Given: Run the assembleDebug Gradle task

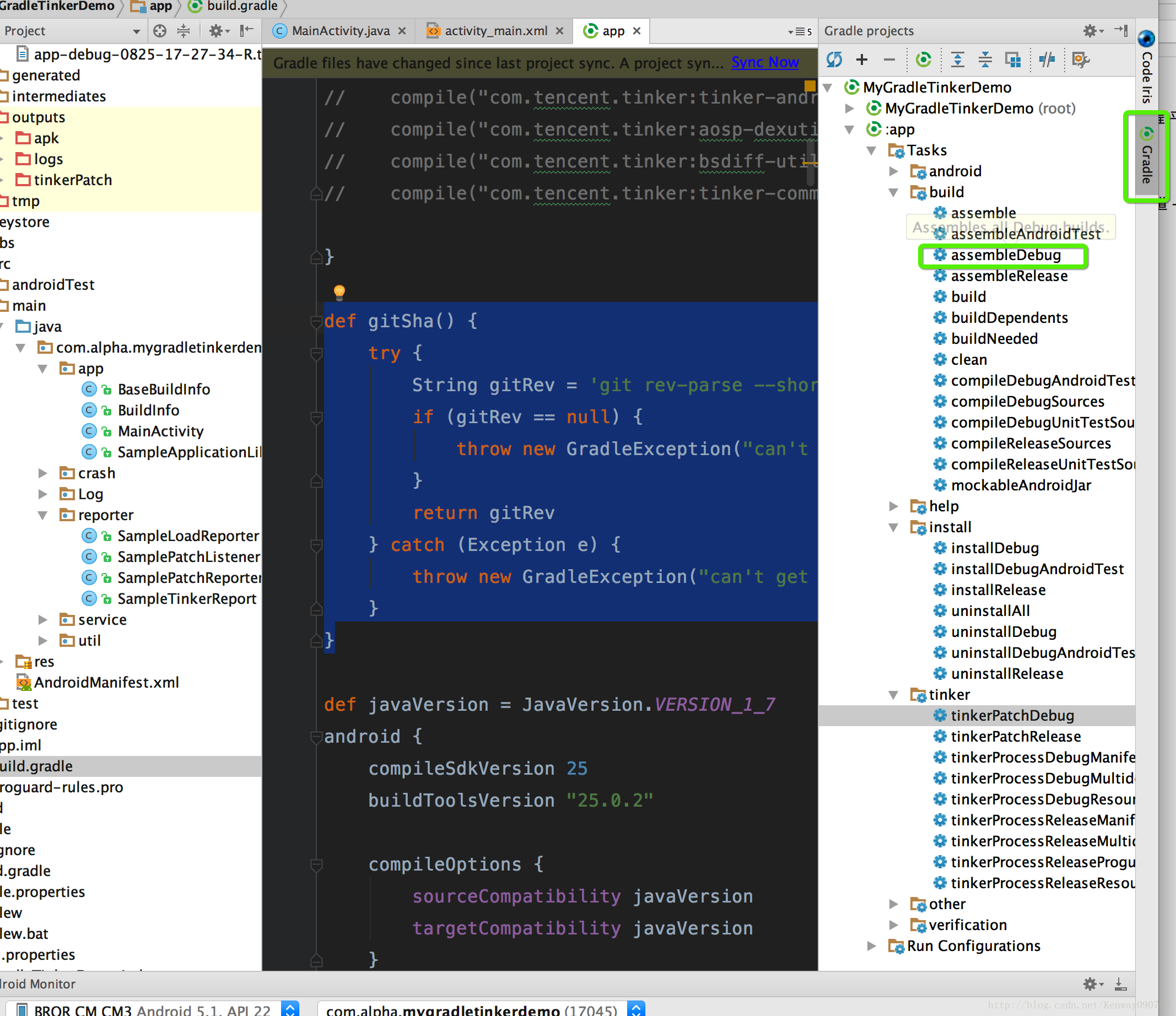Looking at the screenshot, I should click(1005, 256).
